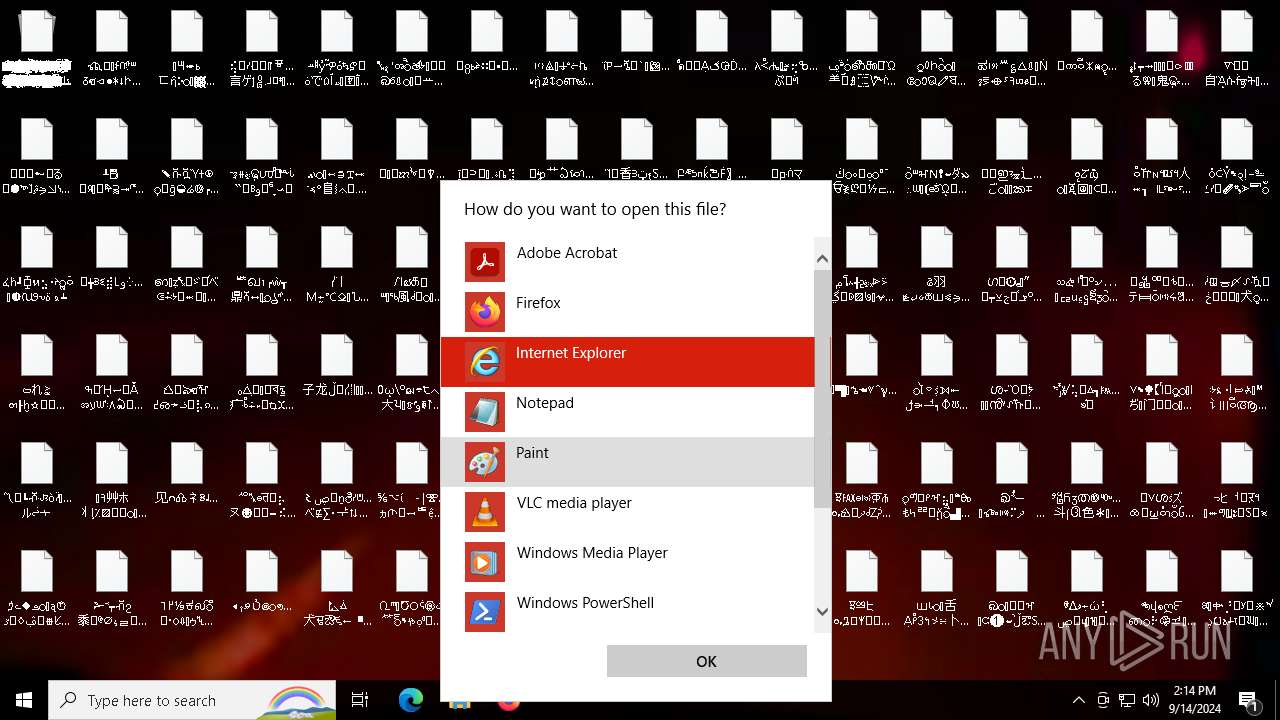Focus the taskbar search box
The width and height of the screenshot is (1280, 720).
click(192, 700)
